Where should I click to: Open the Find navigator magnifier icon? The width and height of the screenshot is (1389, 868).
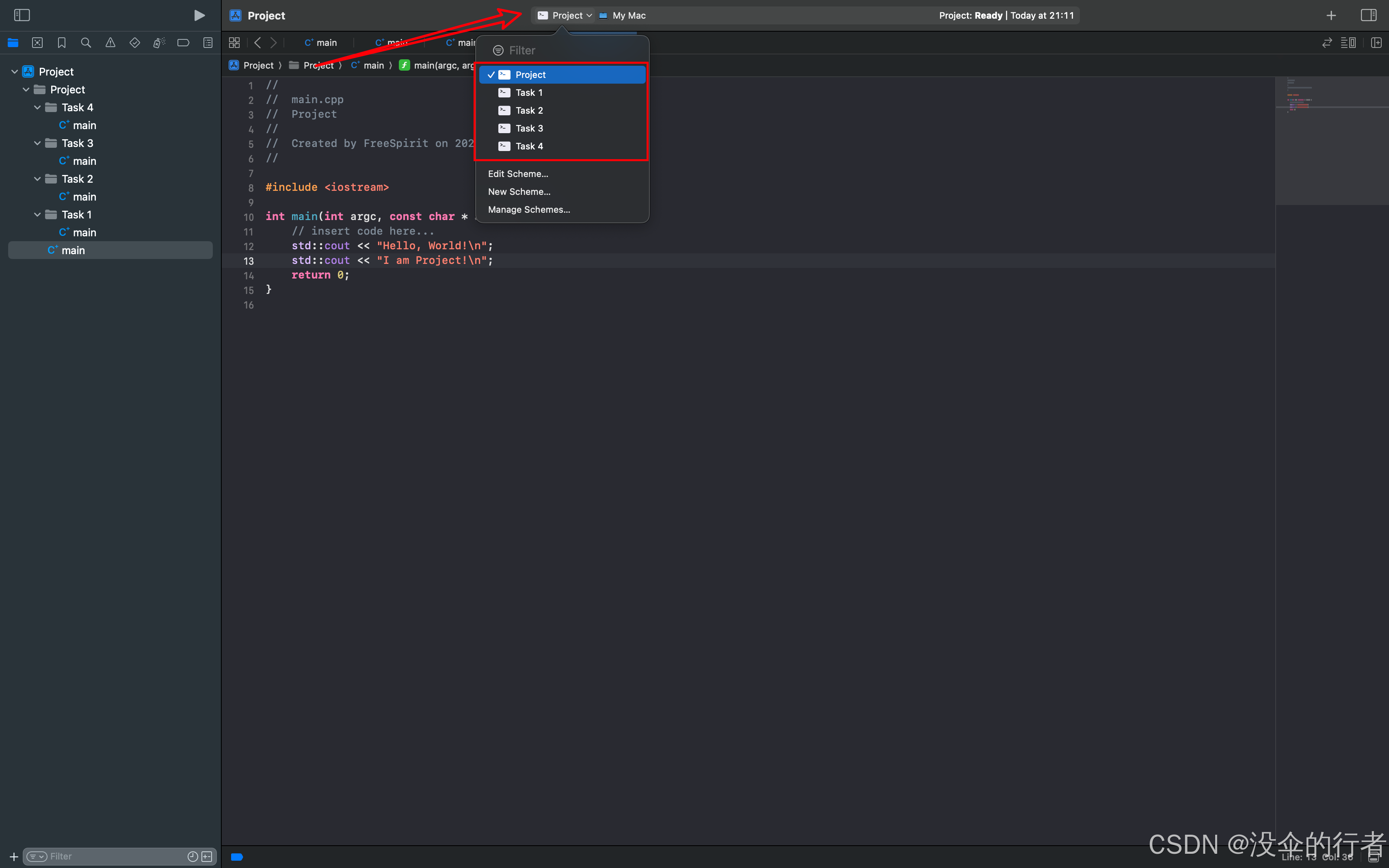(86, 43)
